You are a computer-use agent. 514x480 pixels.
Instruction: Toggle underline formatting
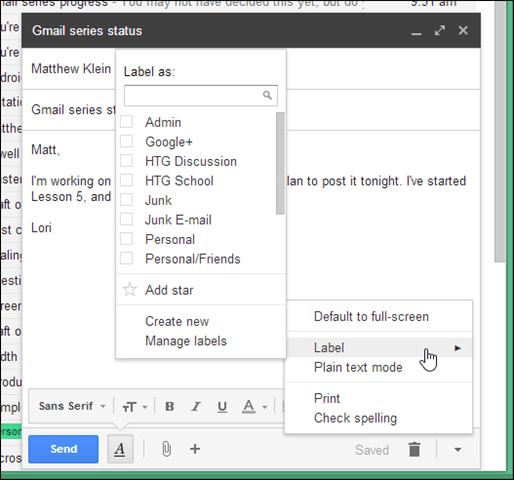(x=222, y=407)
